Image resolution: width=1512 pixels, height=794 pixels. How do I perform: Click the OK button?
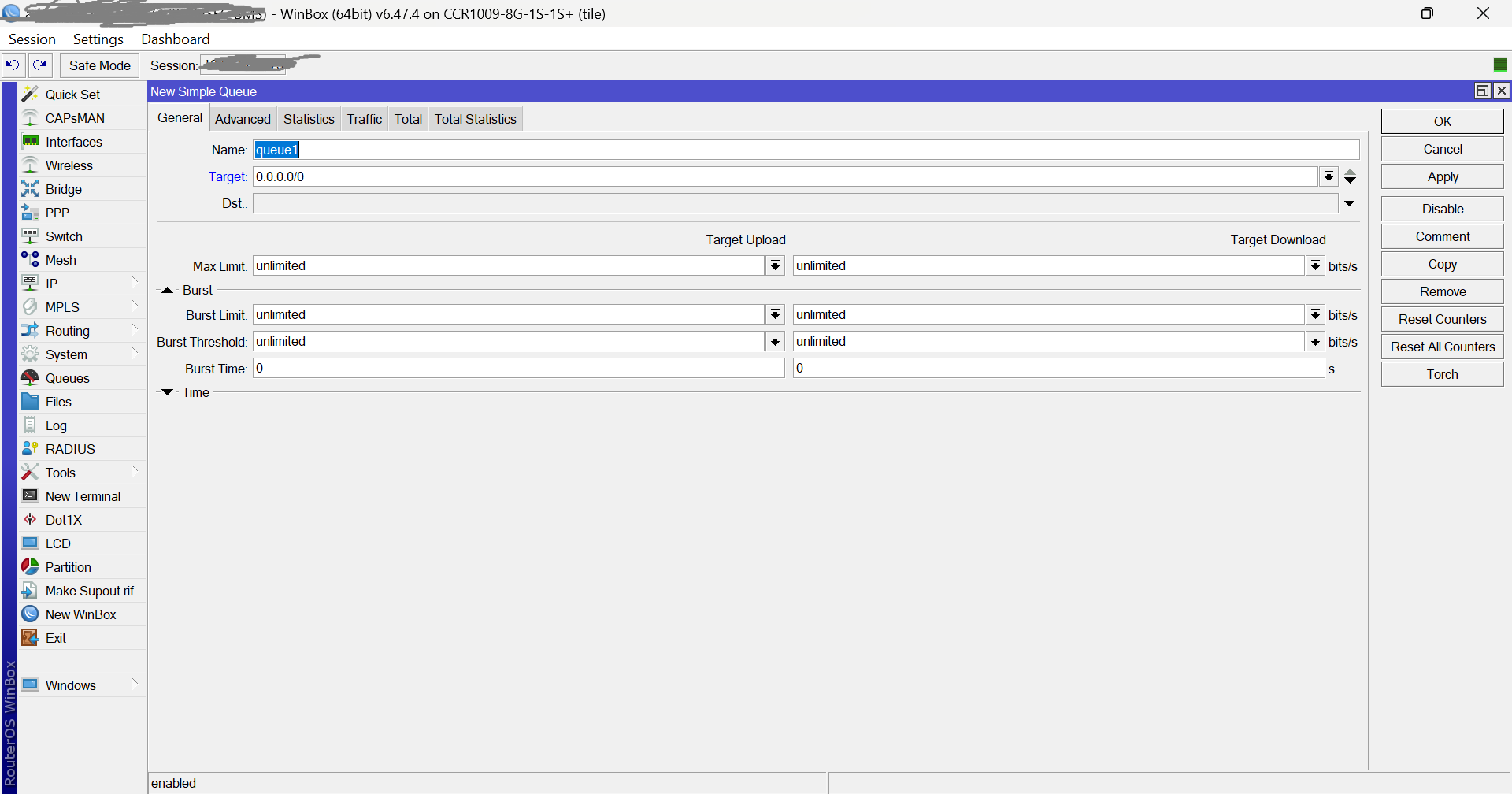(1443, 121)
